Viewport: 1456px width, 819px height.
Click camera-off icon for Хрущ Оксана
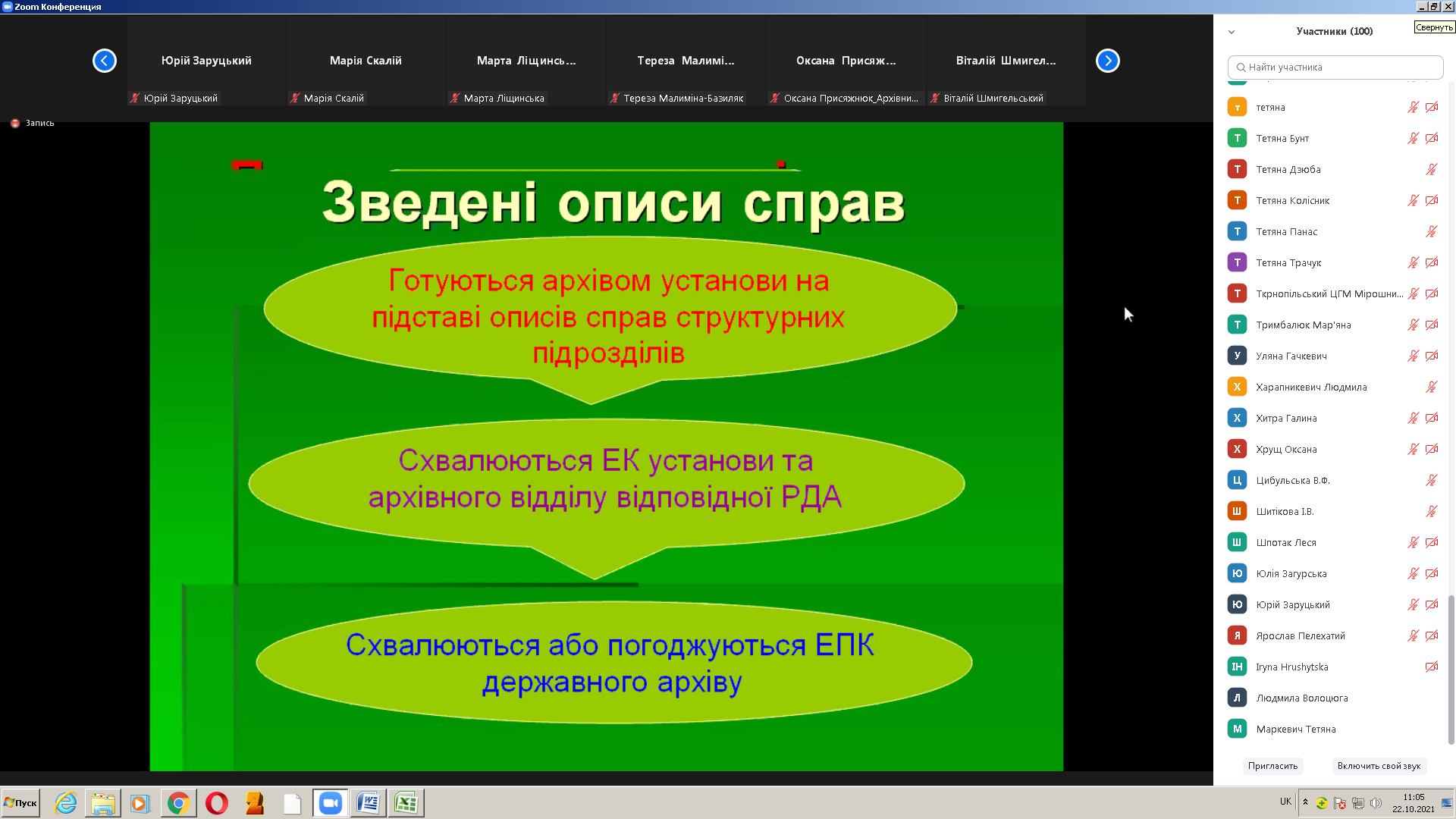tap(1432, 449)
